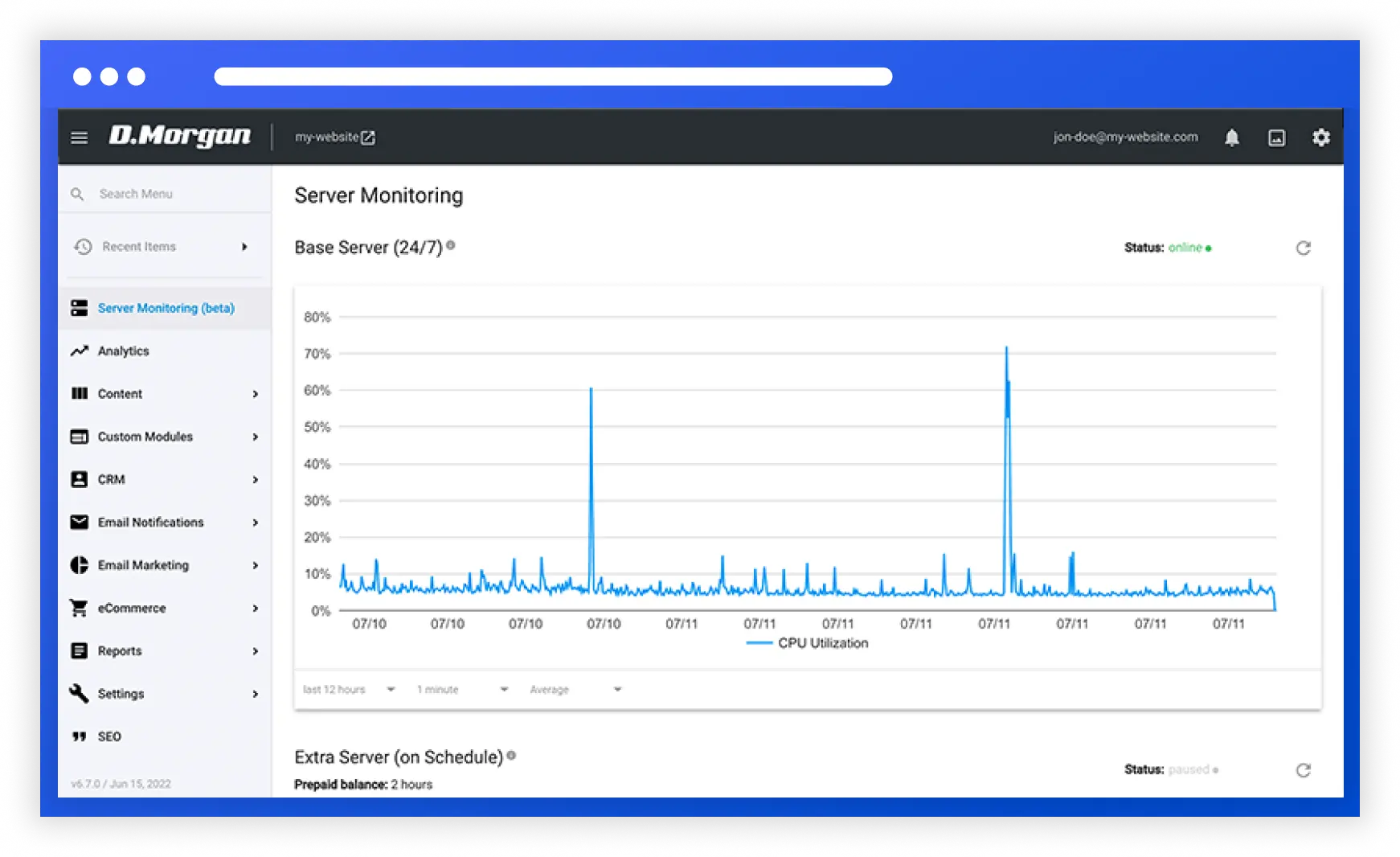This screenshot has width=1400, height=857.
Task: Open the Custom Modules menu item
Action: (165, 437)
